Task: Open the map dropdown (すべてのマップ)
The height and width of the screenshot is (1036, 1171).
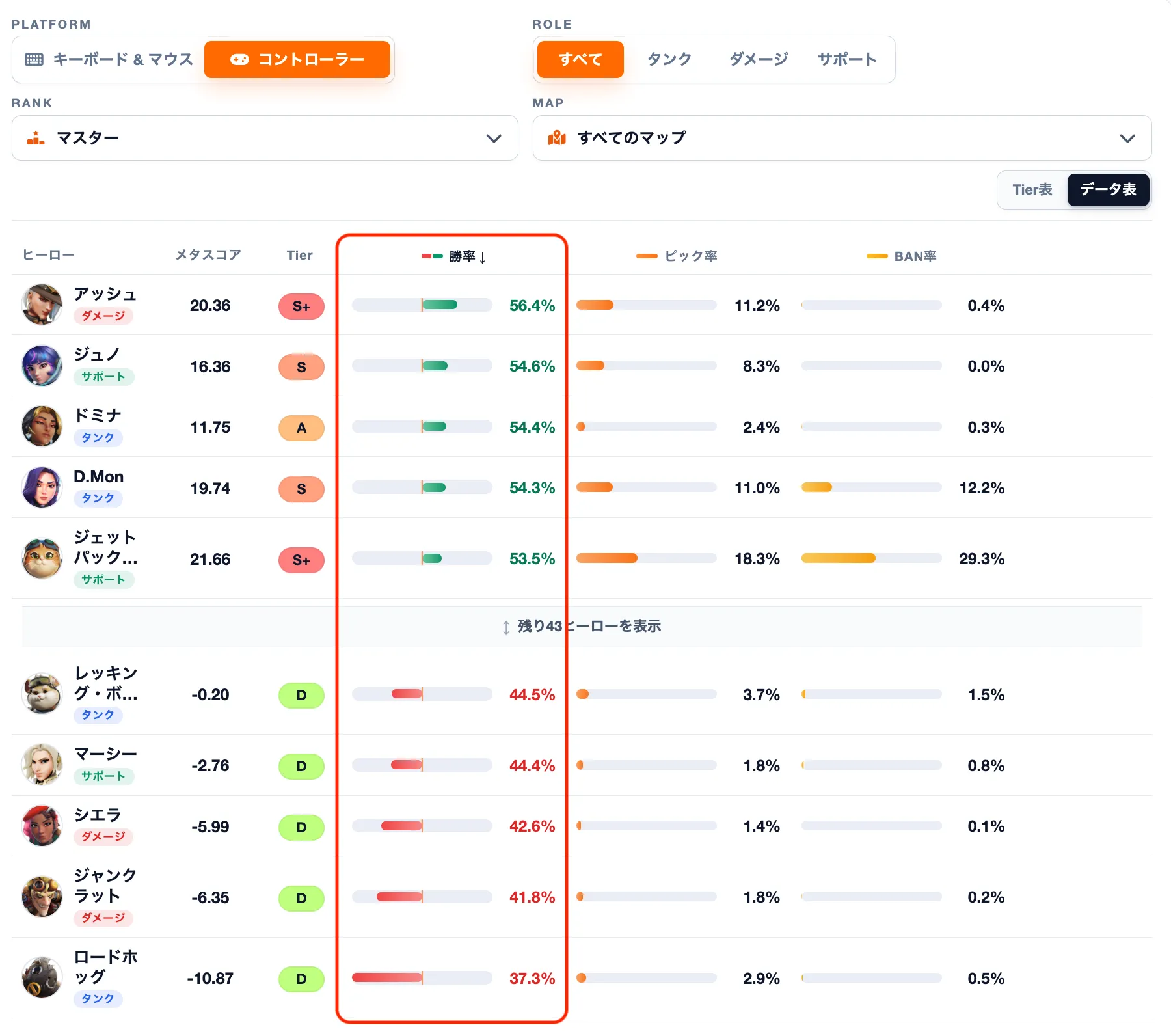Action: [842, 138]
